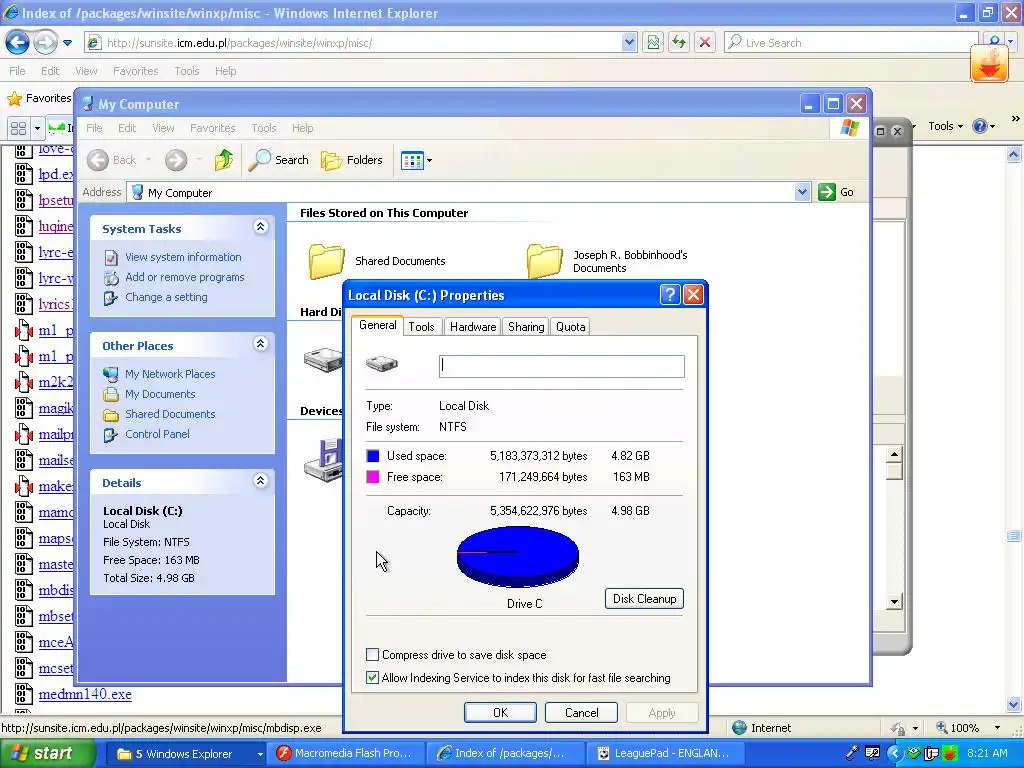Uncheck Allow Indexing Service checkbox
1024x768 pixels.
coord(372,678)
